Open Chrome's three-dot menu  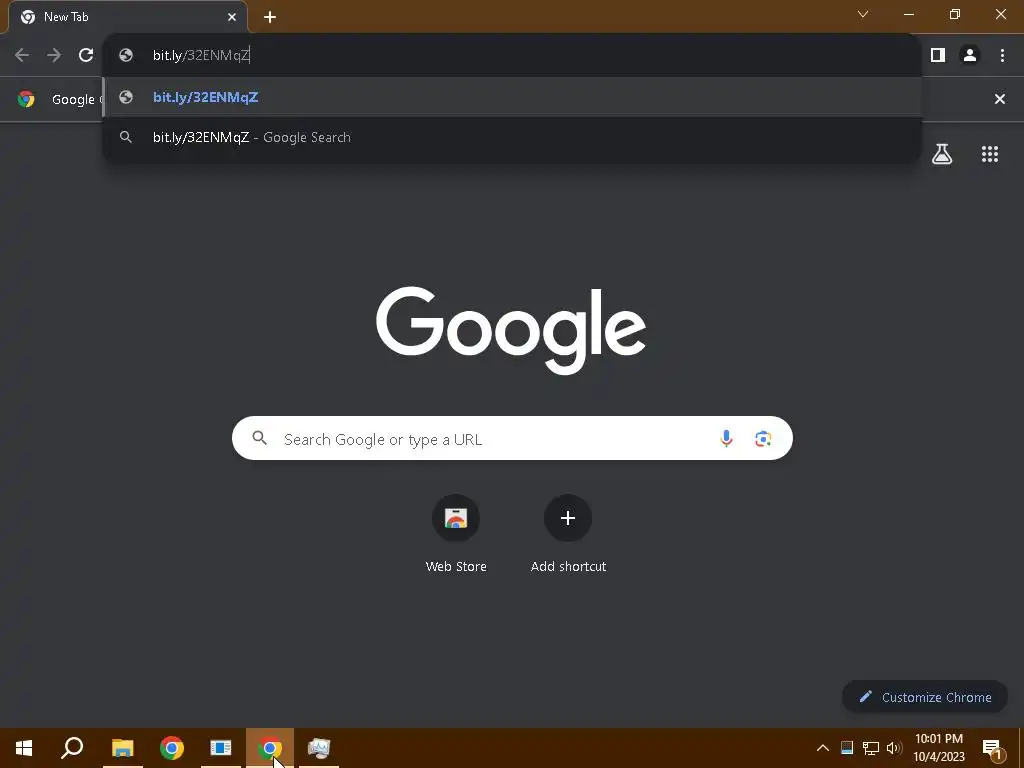[x=1002, y=55]
